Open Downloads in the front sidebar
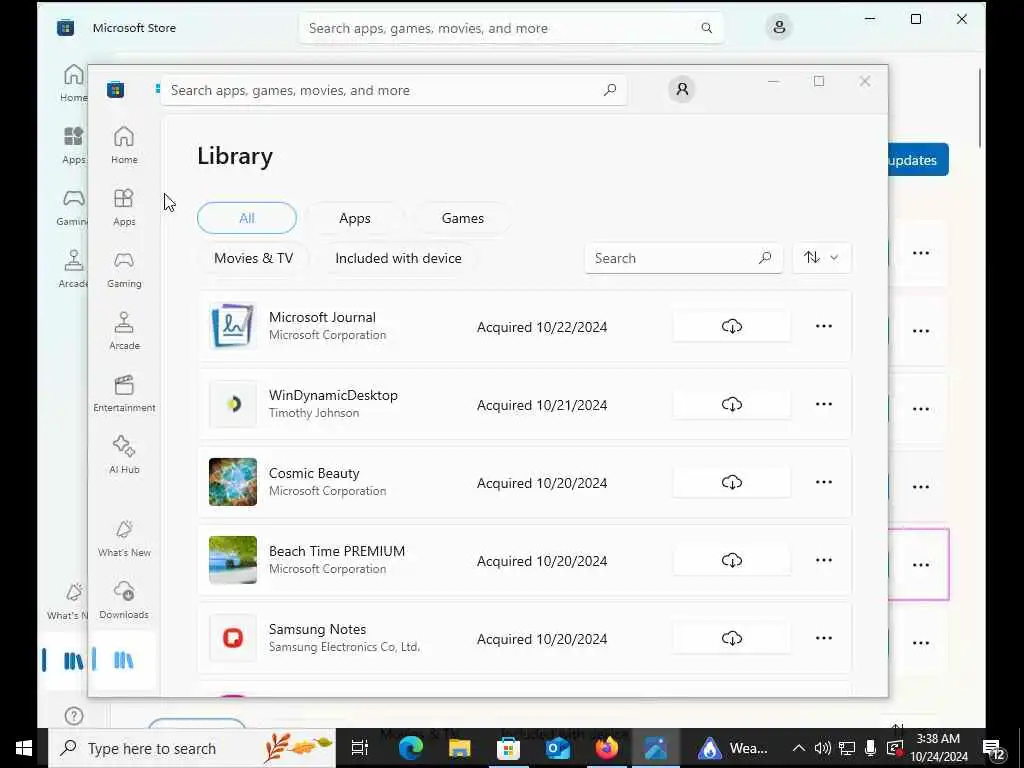 [x=124, y=600]
